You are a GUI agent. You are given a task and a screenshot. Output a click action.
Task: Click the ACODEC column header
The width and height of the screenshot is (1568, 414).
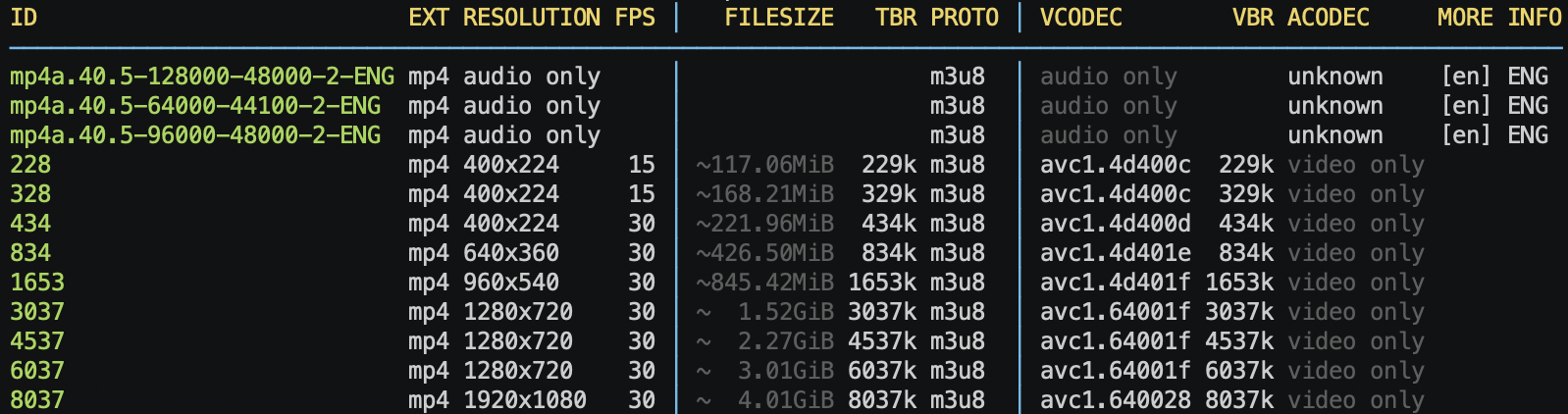1328,18
